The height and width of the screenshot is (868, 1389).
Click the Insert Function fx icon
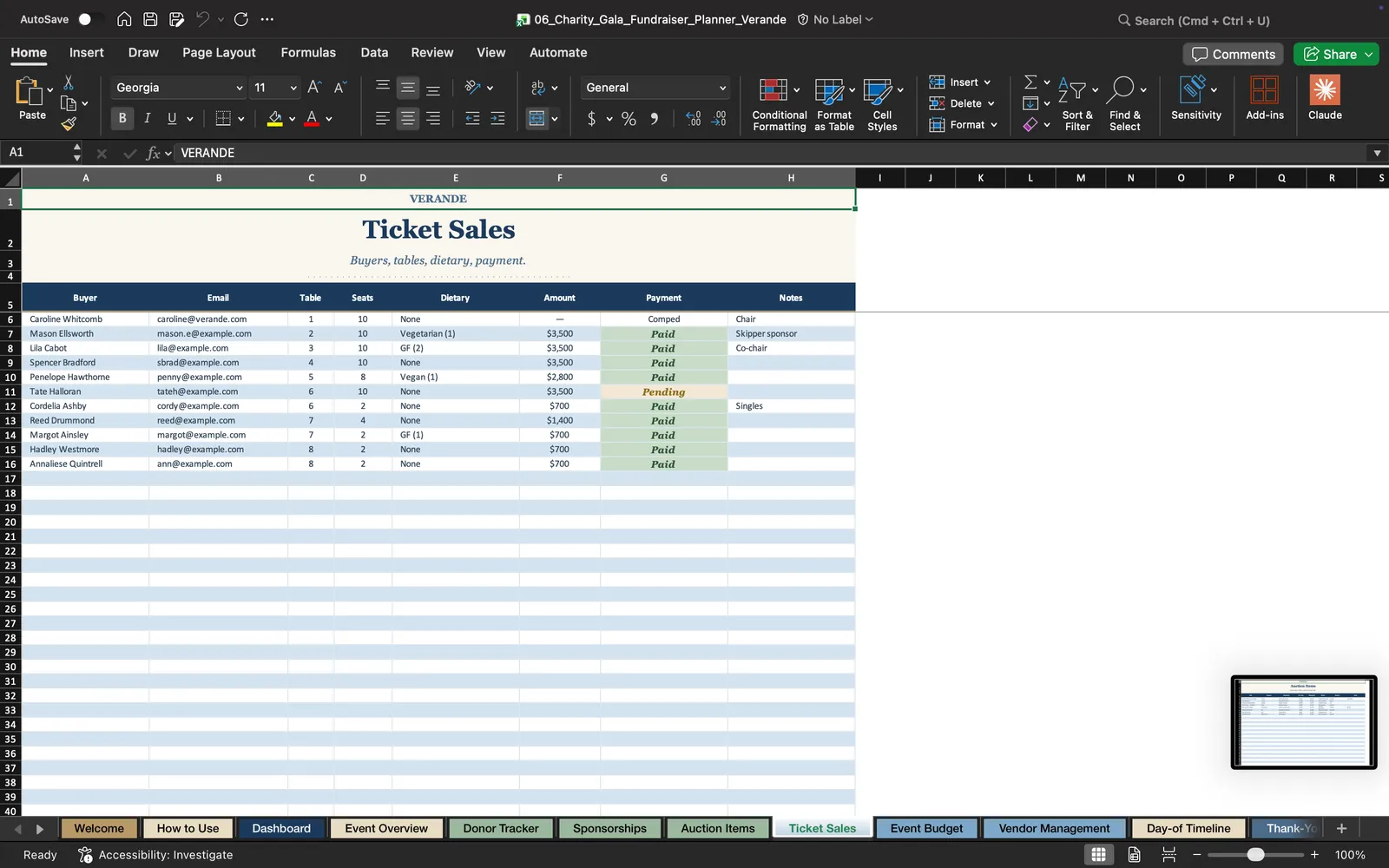(154, 153)
